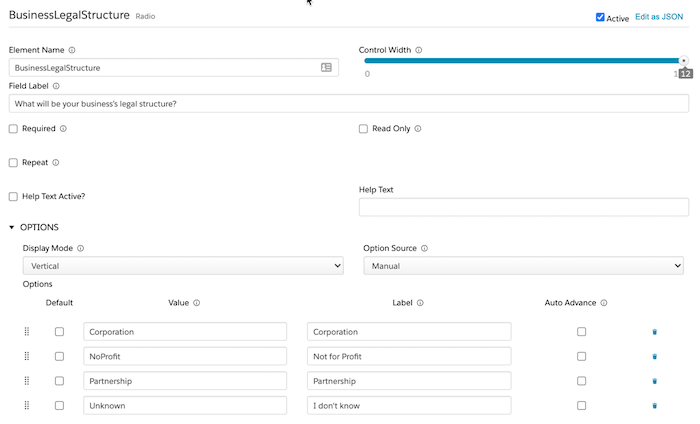Image resolution: width=700 pixels, height=424 pixels.
Task: Click the Field Label text box
Action: [x=348, y=104]
